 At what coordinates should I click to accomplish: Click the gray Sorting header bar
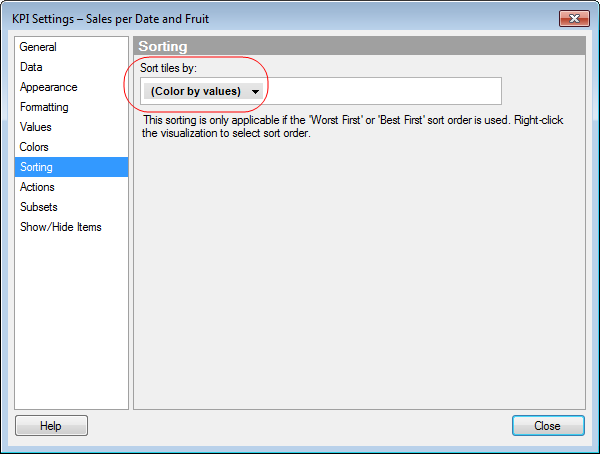coord(359,46)
